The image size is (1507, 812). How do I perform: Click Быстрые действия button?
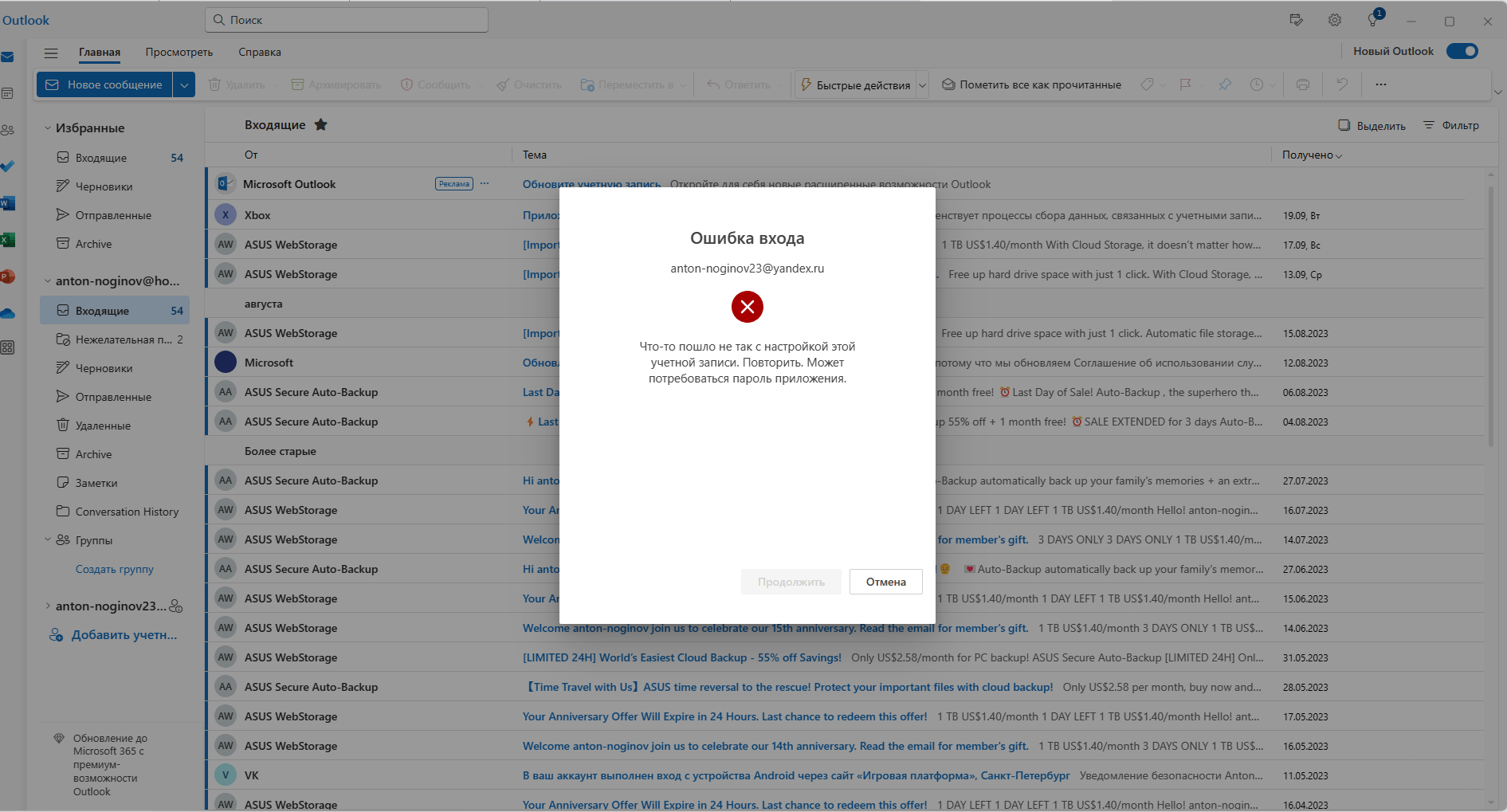tap(855, 85)
